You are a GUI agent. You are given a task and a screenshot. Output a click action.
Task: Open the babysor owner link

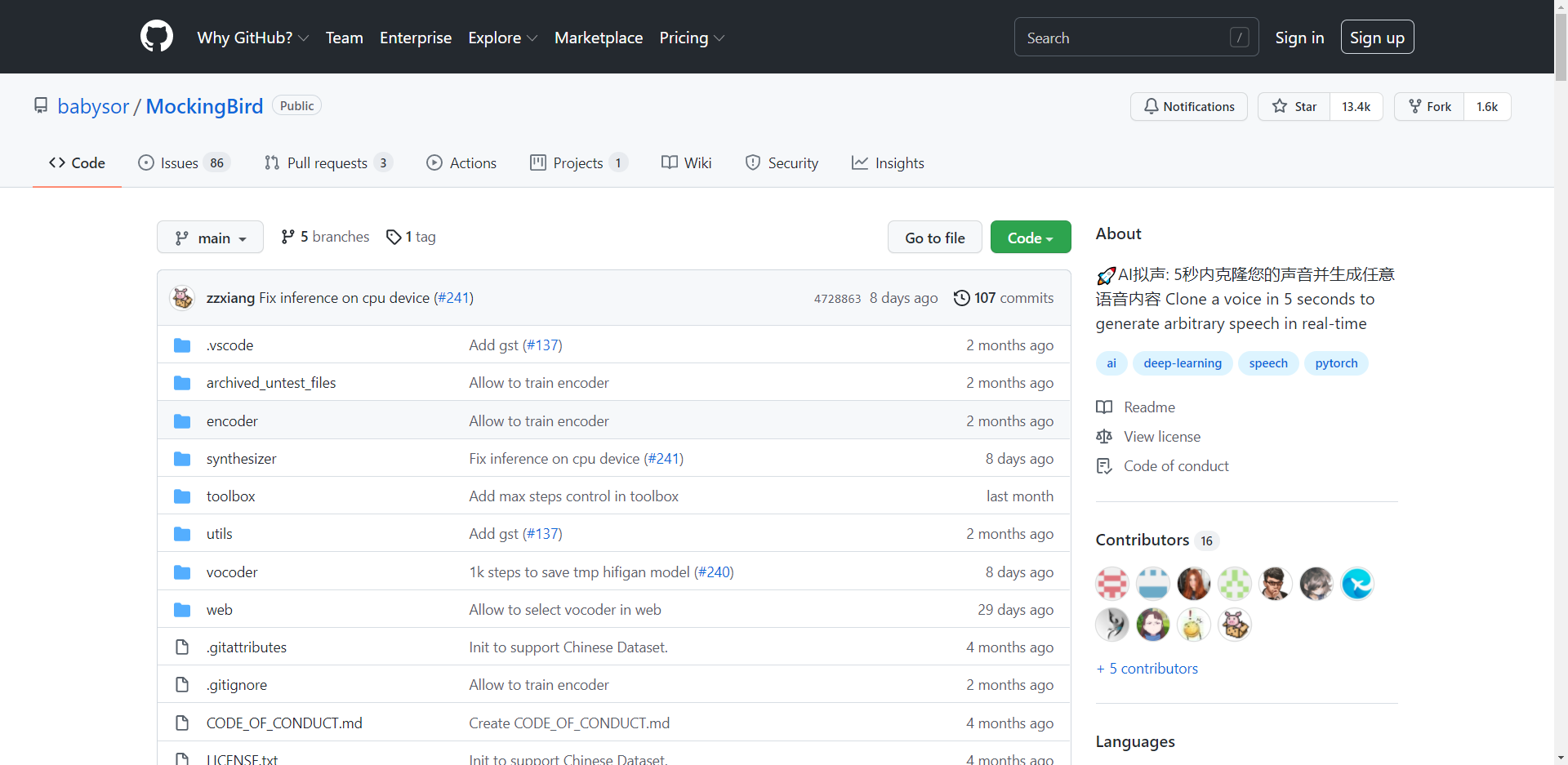coord(93,106)
